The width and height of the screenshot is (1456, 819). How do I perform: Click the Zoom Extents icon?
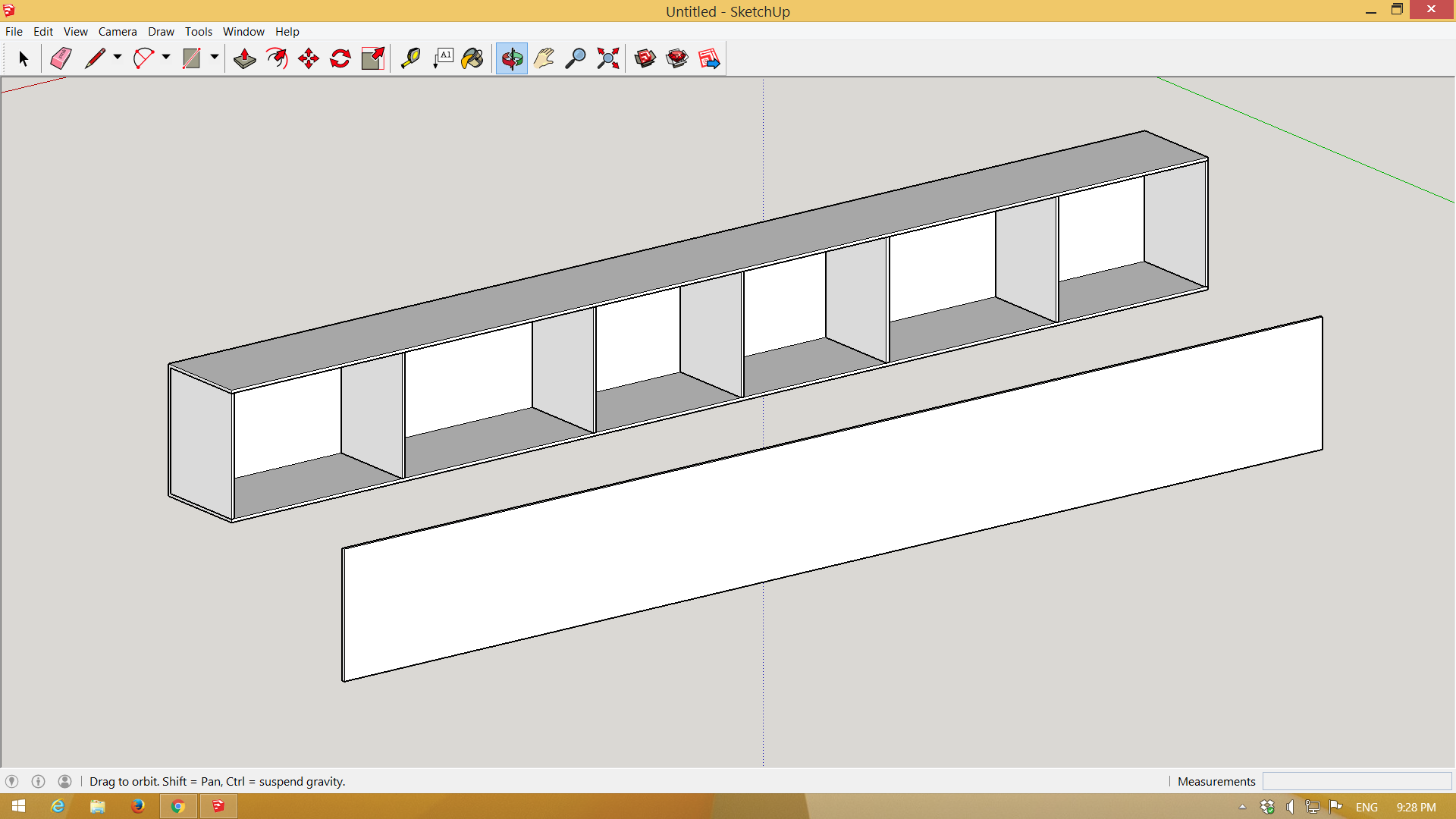click(x=607, y=58)
